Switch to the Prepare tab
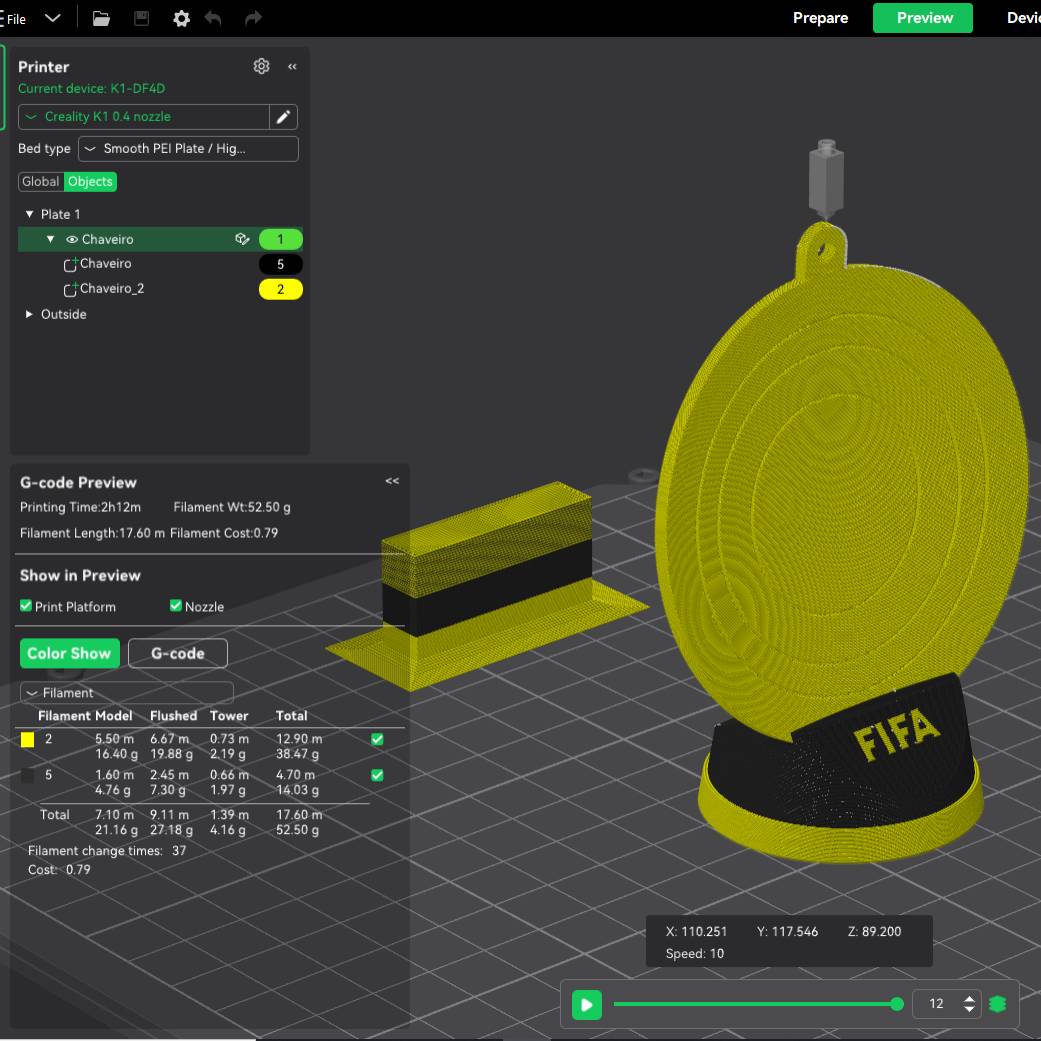1041x1041 pixels. pyautogui.click(x=820, y=17)
